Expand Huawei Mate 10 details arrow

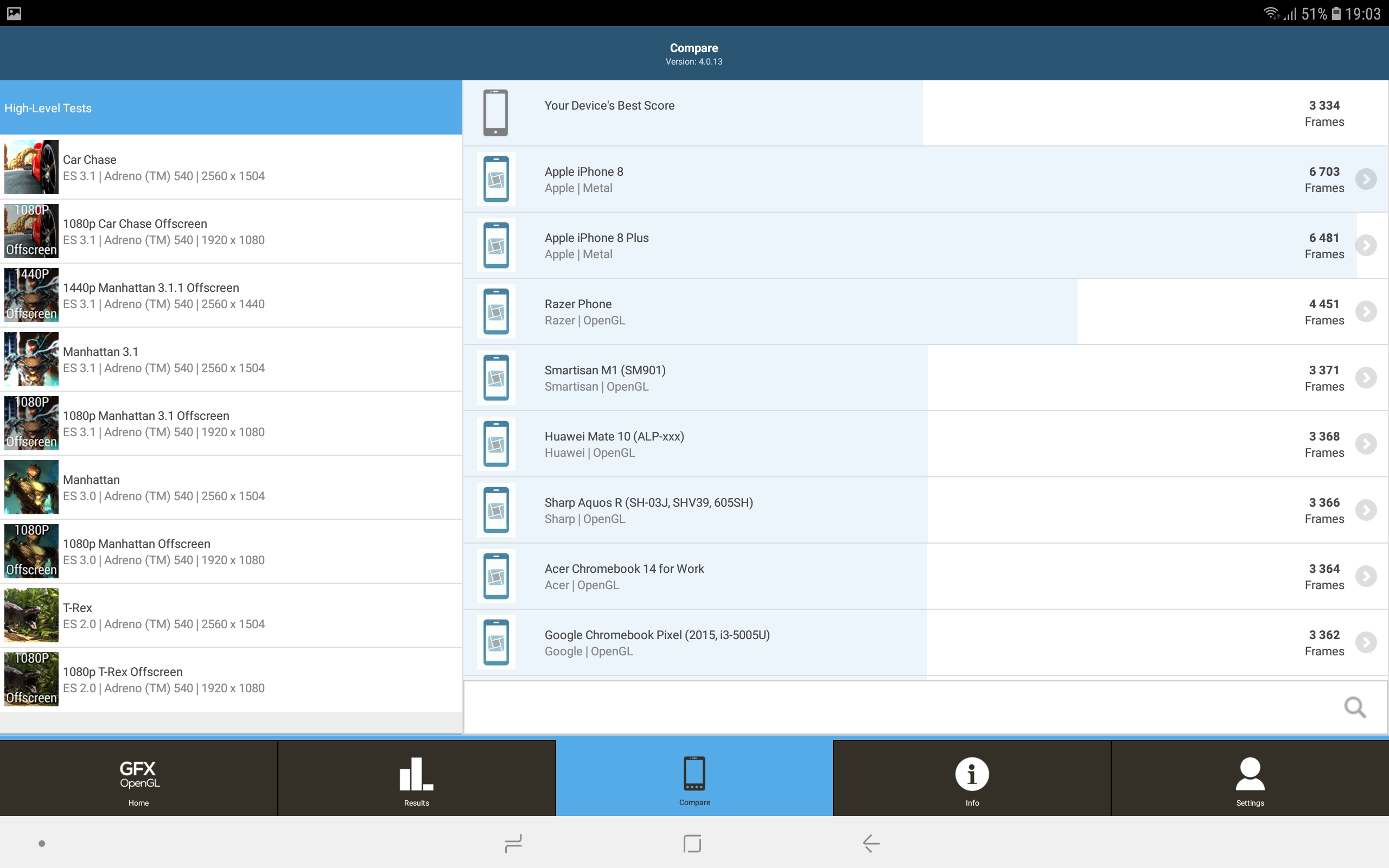click(x=1366, y=444)
